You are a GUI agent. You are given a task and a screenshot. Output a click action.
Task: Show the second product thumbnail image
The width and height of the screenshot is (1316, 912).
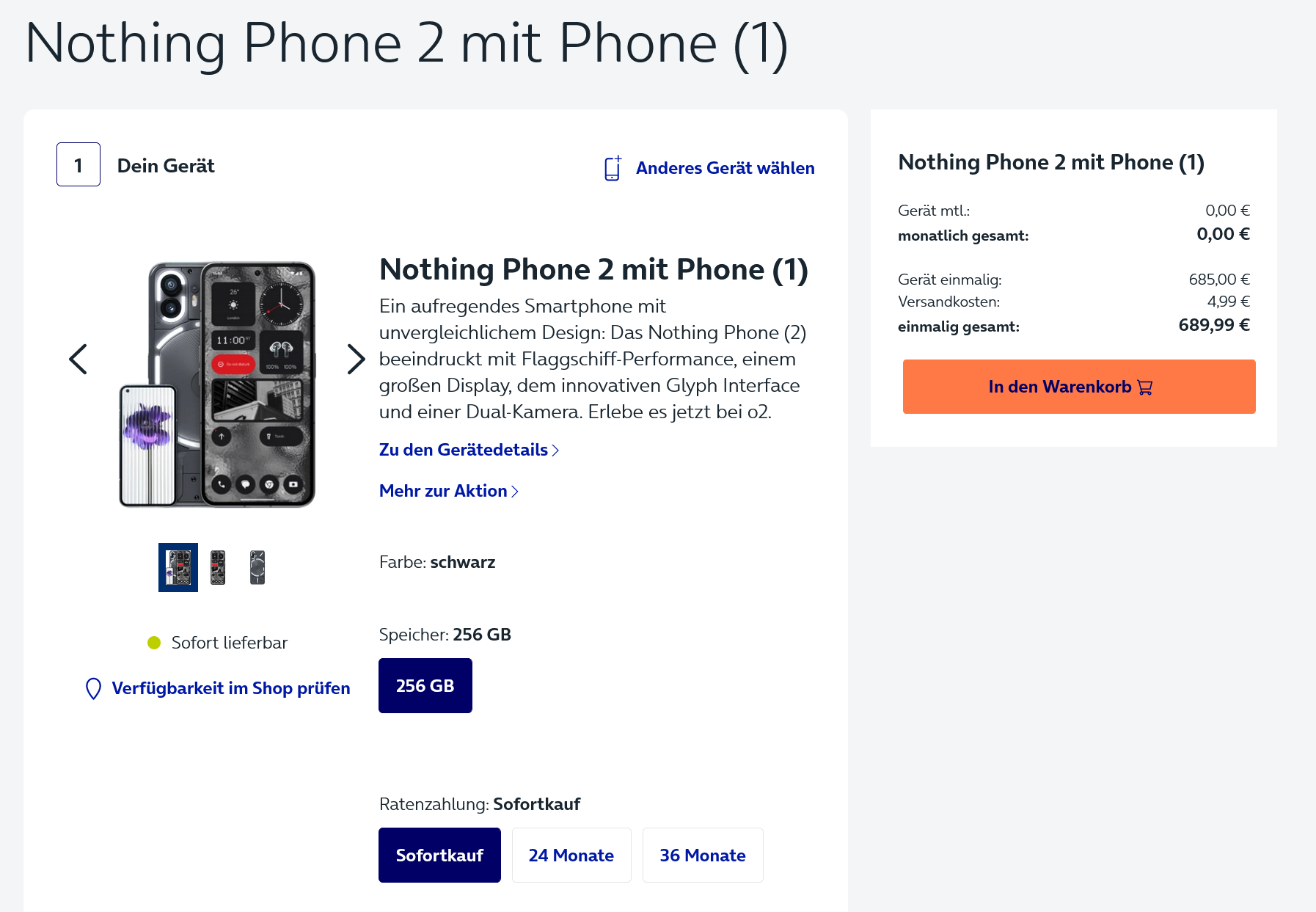[218, 567]
